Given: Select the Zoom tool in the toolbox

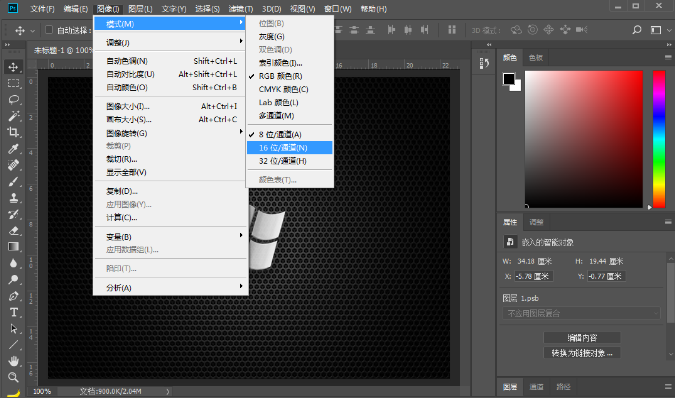Looking at the screenshot, I should click(x=14, y=376).
